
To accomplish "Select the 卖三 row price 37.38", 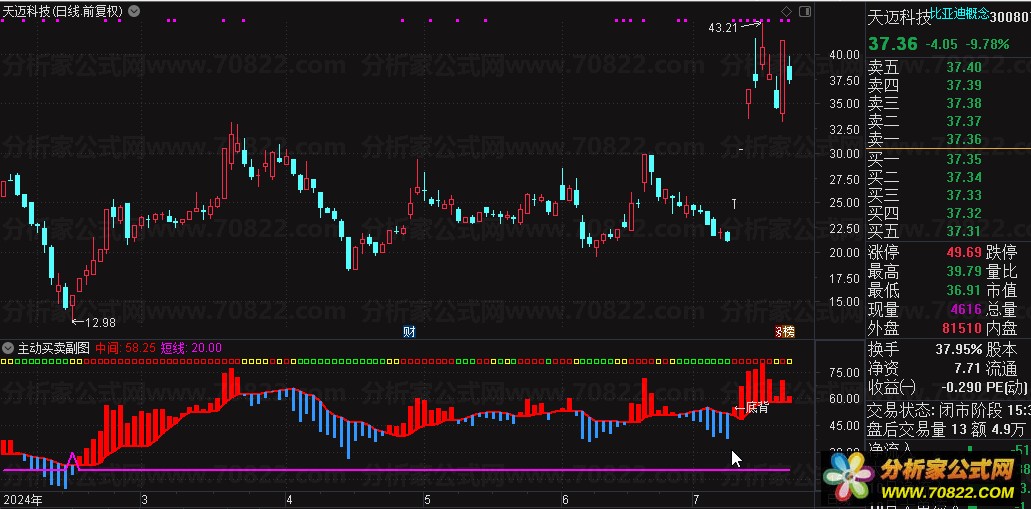I will [x=964, y=103].
